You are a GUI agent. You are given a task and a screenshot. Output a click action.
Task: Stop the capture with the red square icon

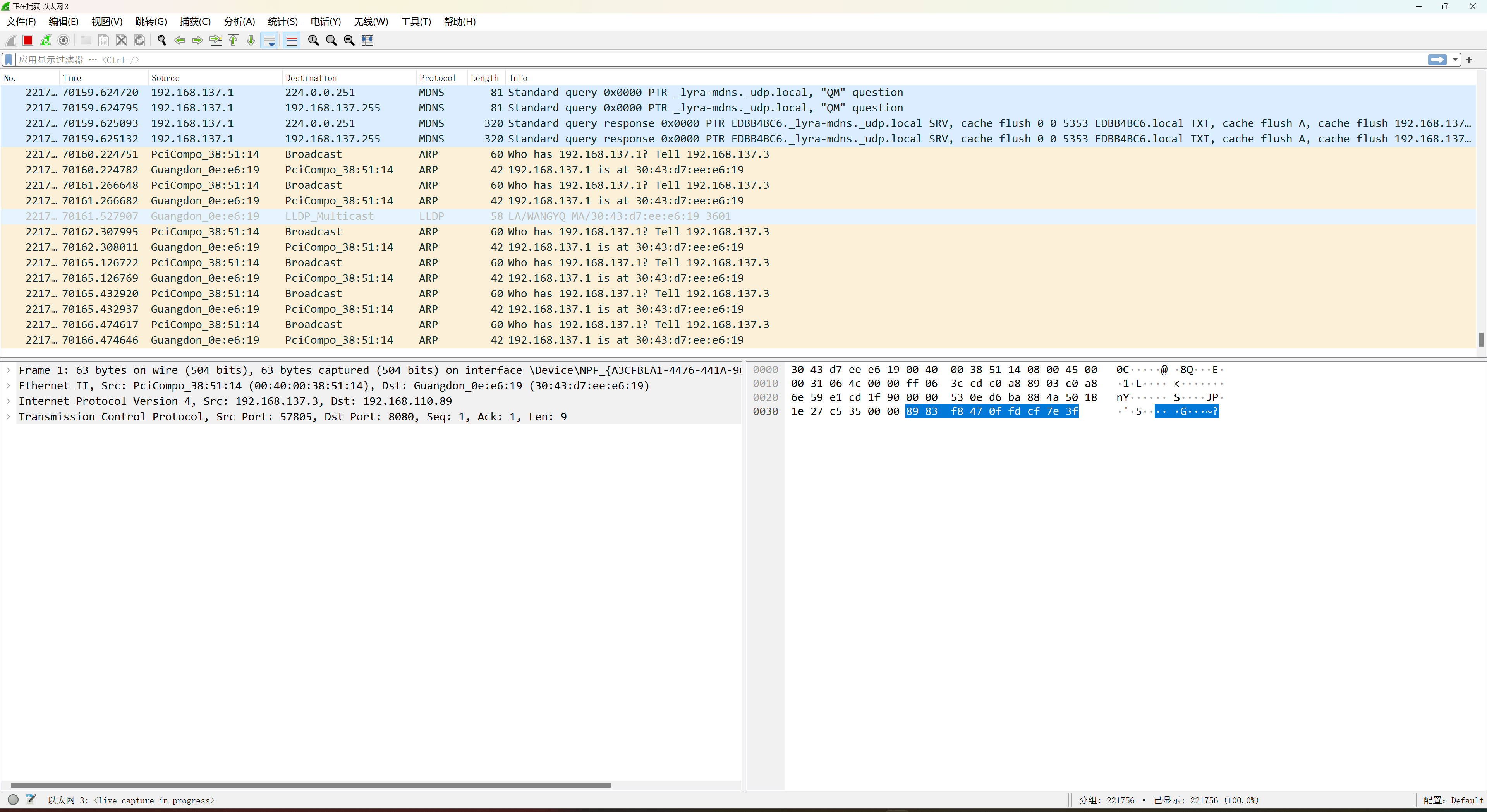pos(28,40)
